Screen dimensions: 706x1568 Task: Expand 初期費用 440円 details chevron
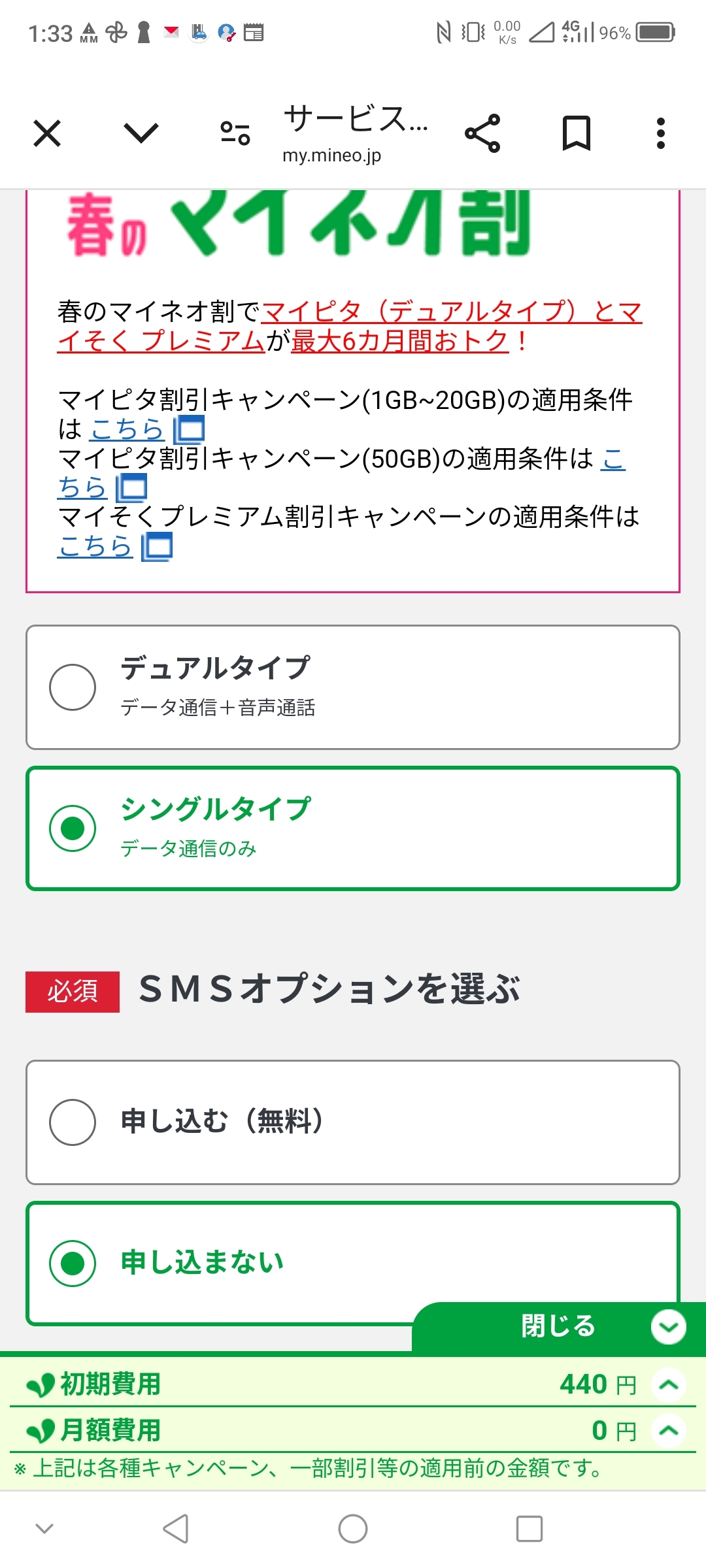(668, 1384)
